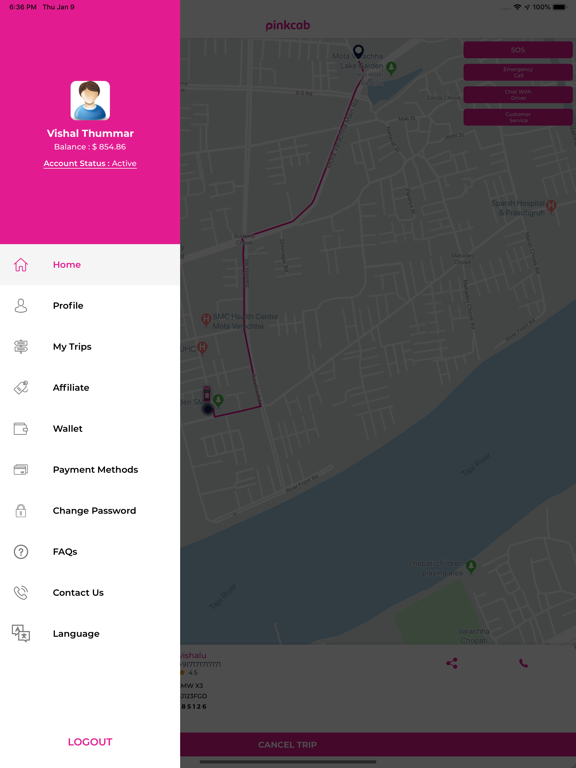Open Profile menu item
This screenshot has width=576, height=768.
pos(90,306)
